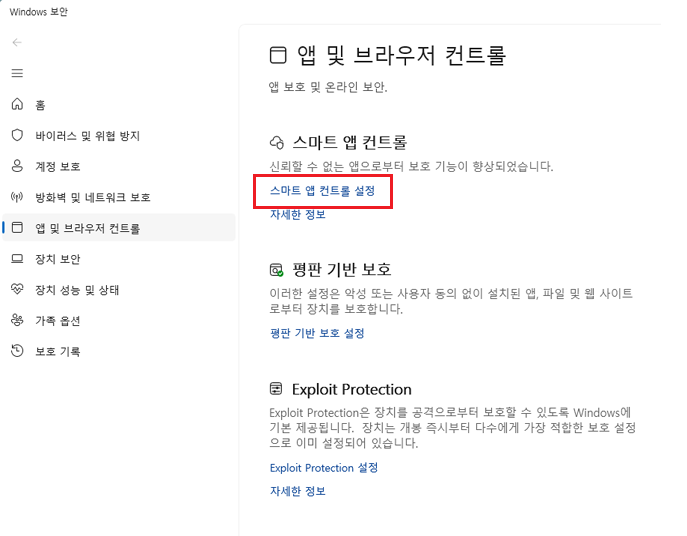Viewport: 687px width, 536px height.
Task: Open 장치 성능 및 상태 section
Action: coord(77,290)
